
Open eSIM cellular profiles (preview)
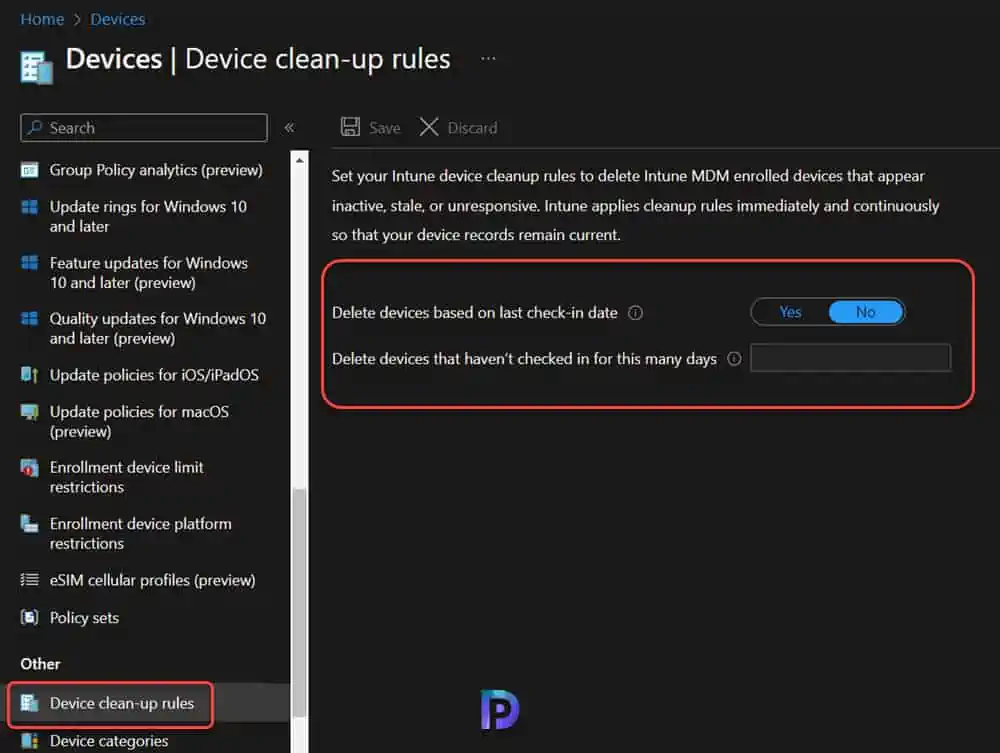pyautogui.click(x=152, y=580)
